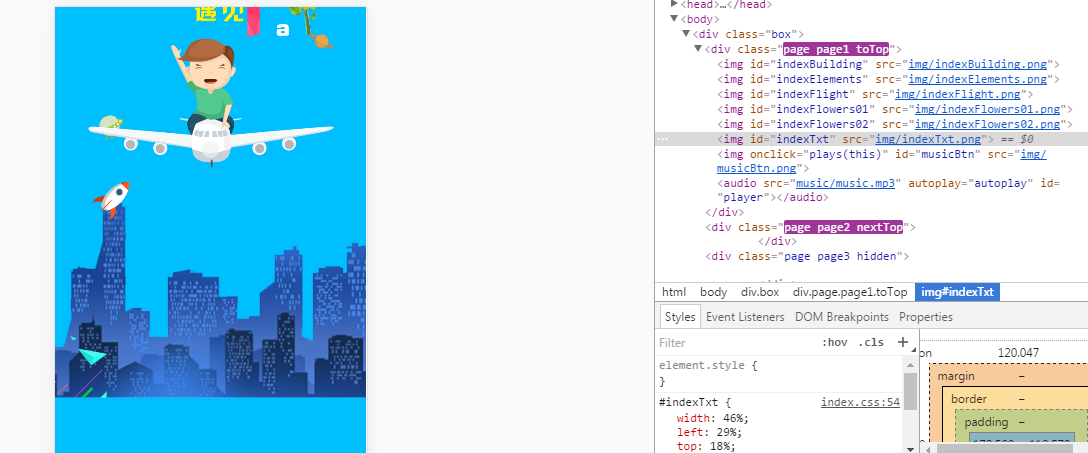Edit the width: 46% declaration
This screenshot has height=453, width=1088.
(713, 418)
